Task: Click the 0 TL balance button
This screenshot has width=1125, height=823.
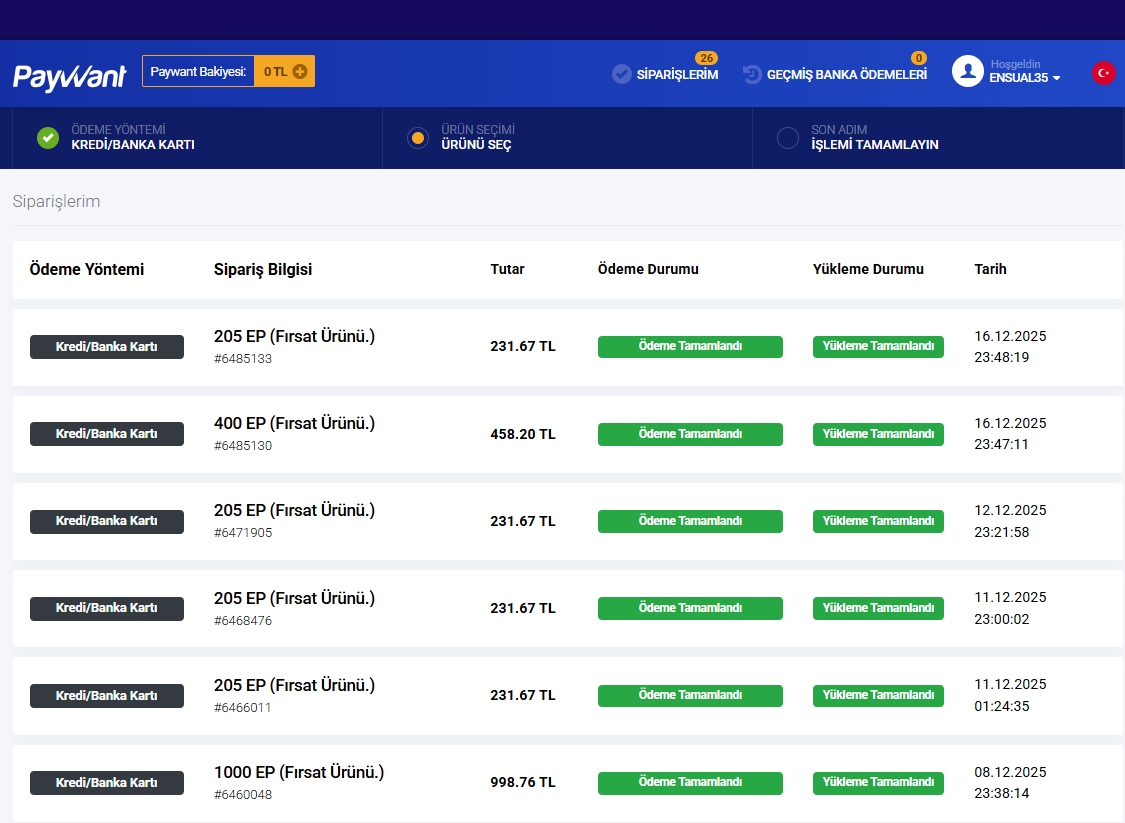Action: coord(285,71)
